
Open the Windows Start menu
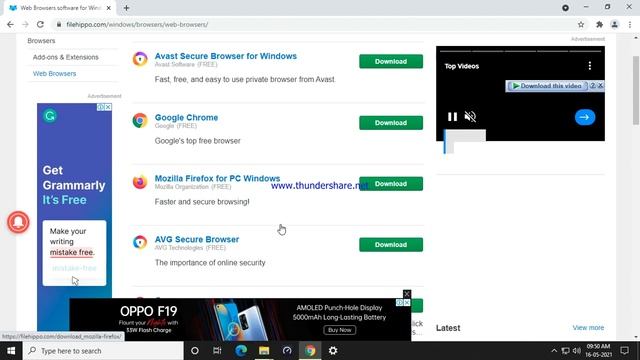coord(11,351)
